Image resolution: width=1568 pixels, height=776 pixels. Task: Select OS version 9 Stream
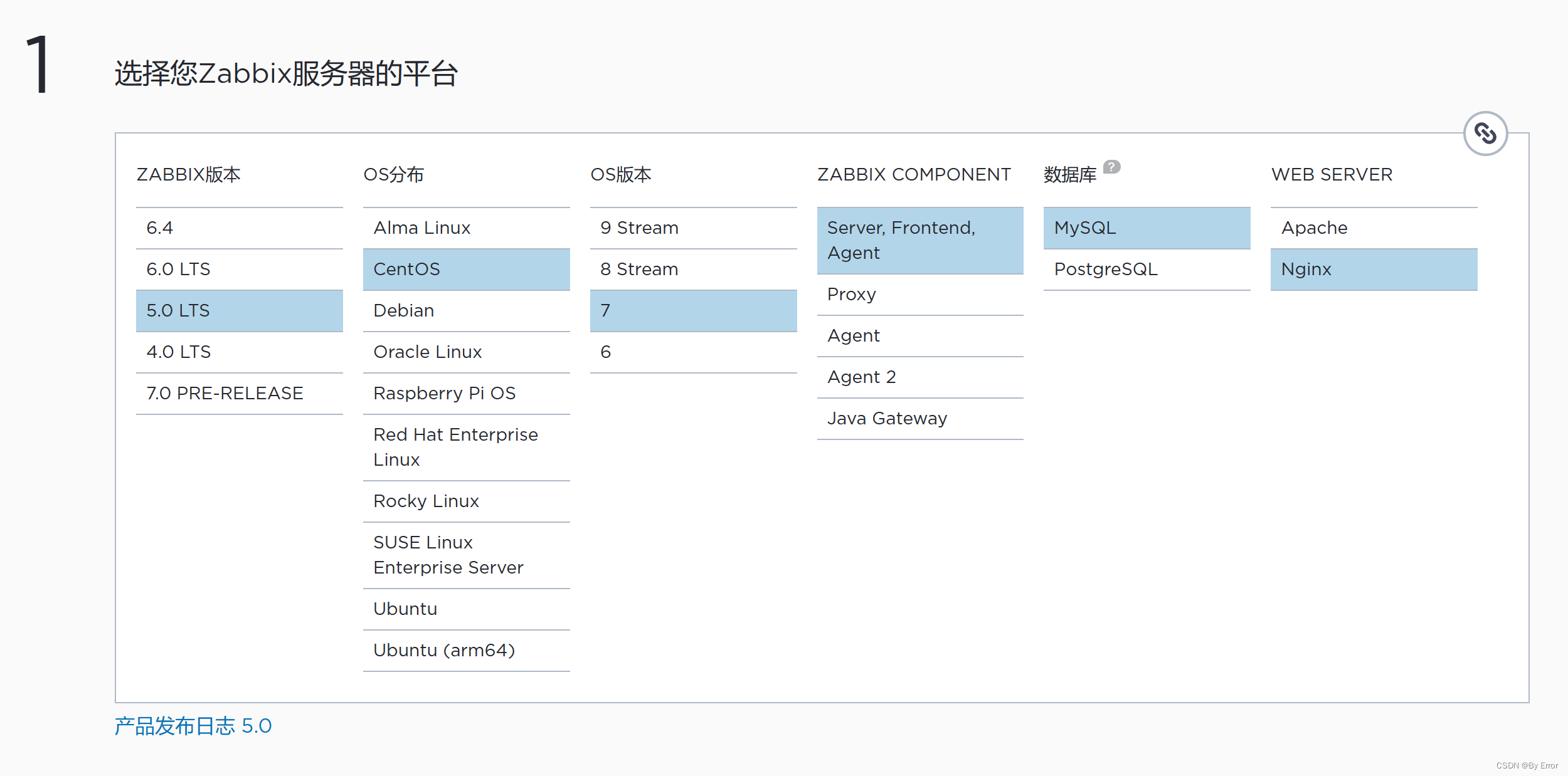(x=694, y=228)
